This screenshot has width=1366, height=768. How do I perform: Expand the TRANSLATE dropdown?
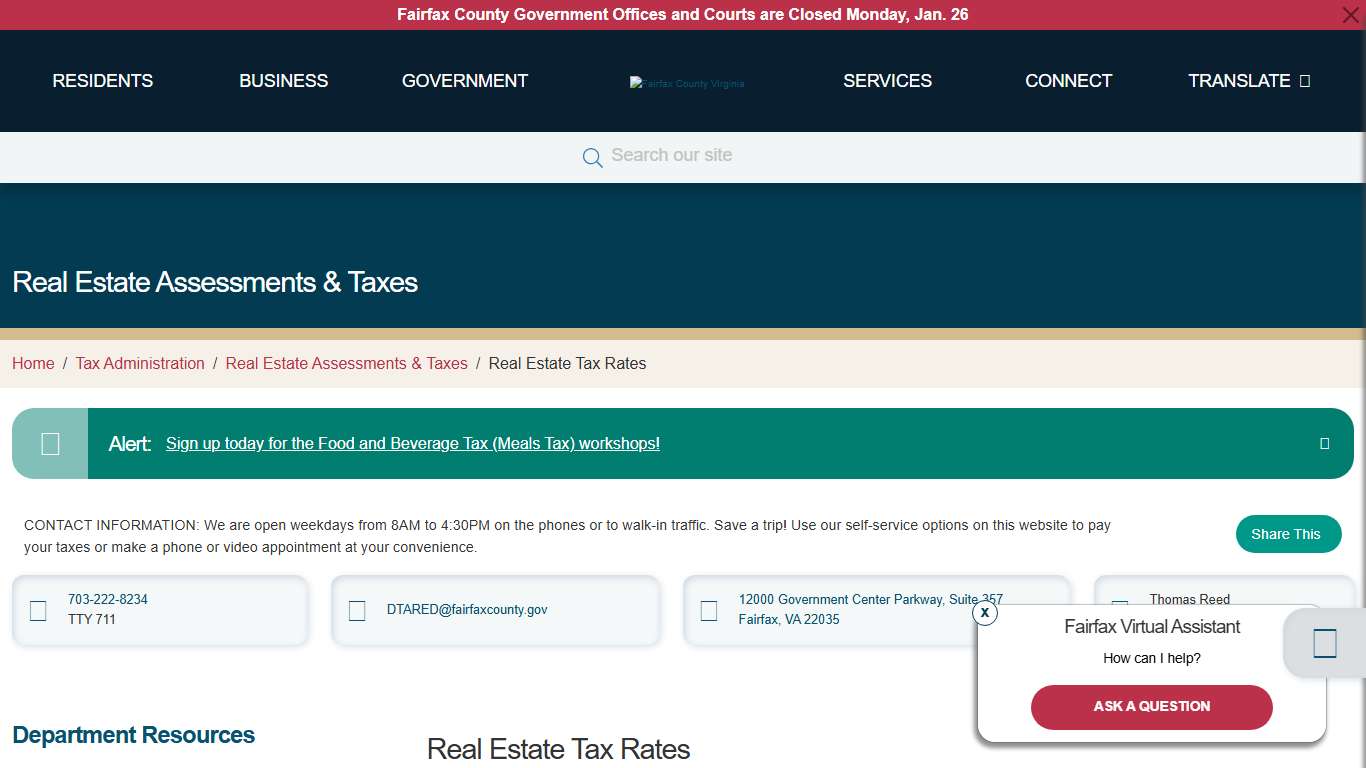(1248, 81)
